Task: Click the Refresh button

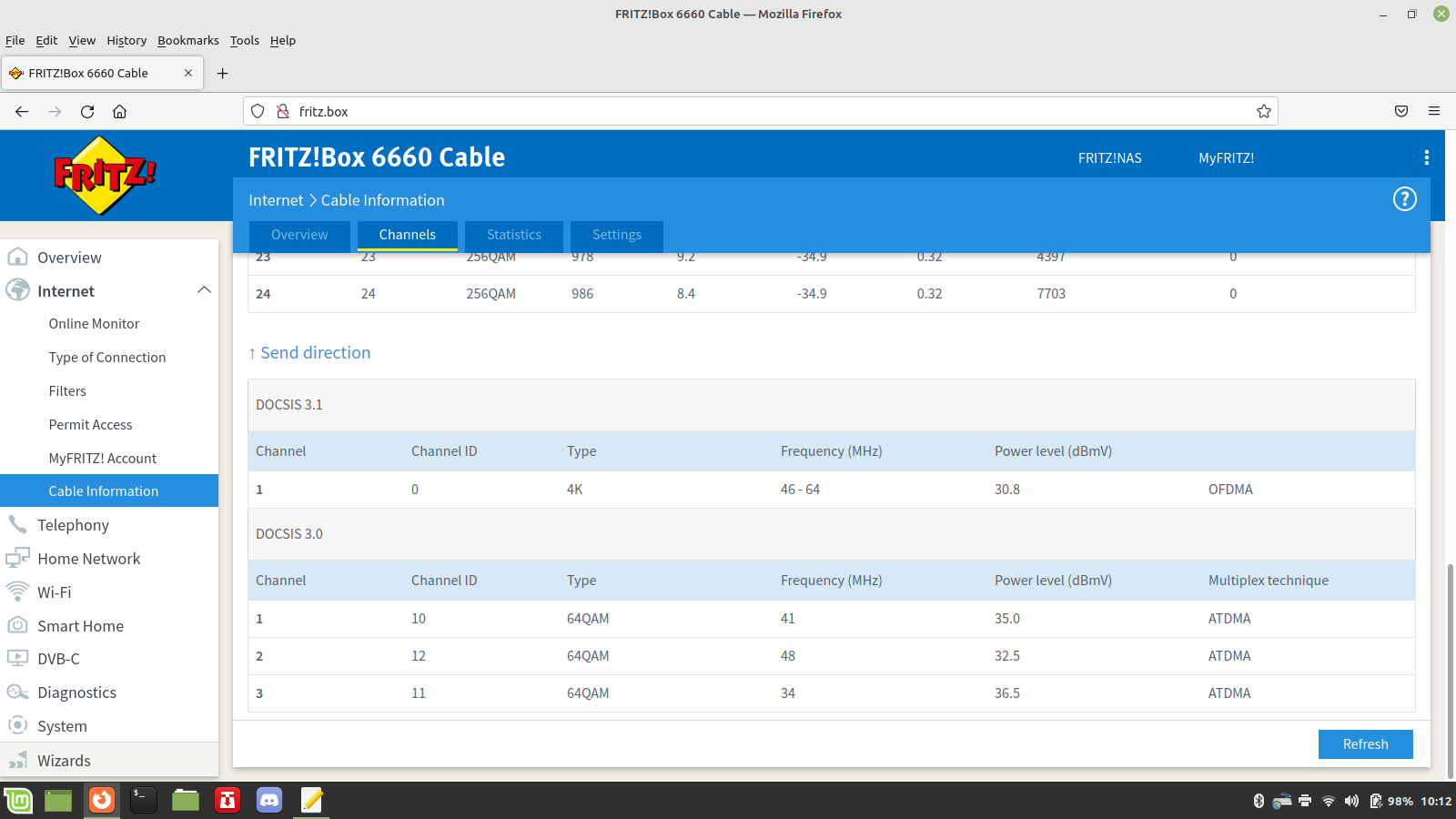Action: (1366, 743)
